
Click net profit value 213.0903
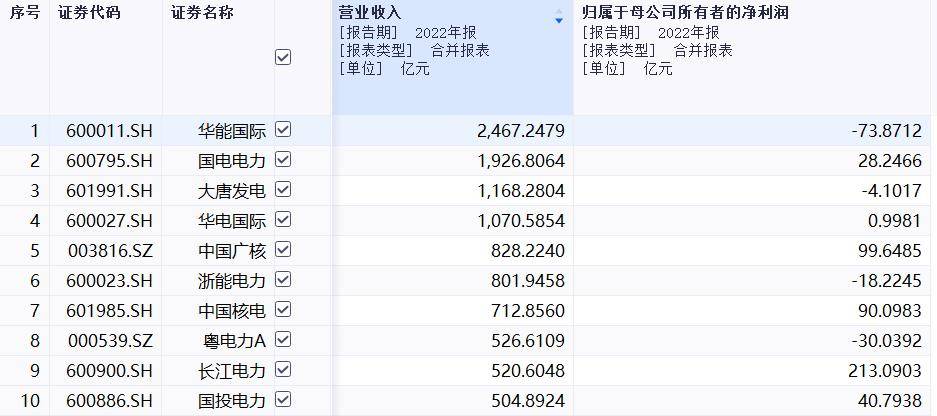[885, 371]
